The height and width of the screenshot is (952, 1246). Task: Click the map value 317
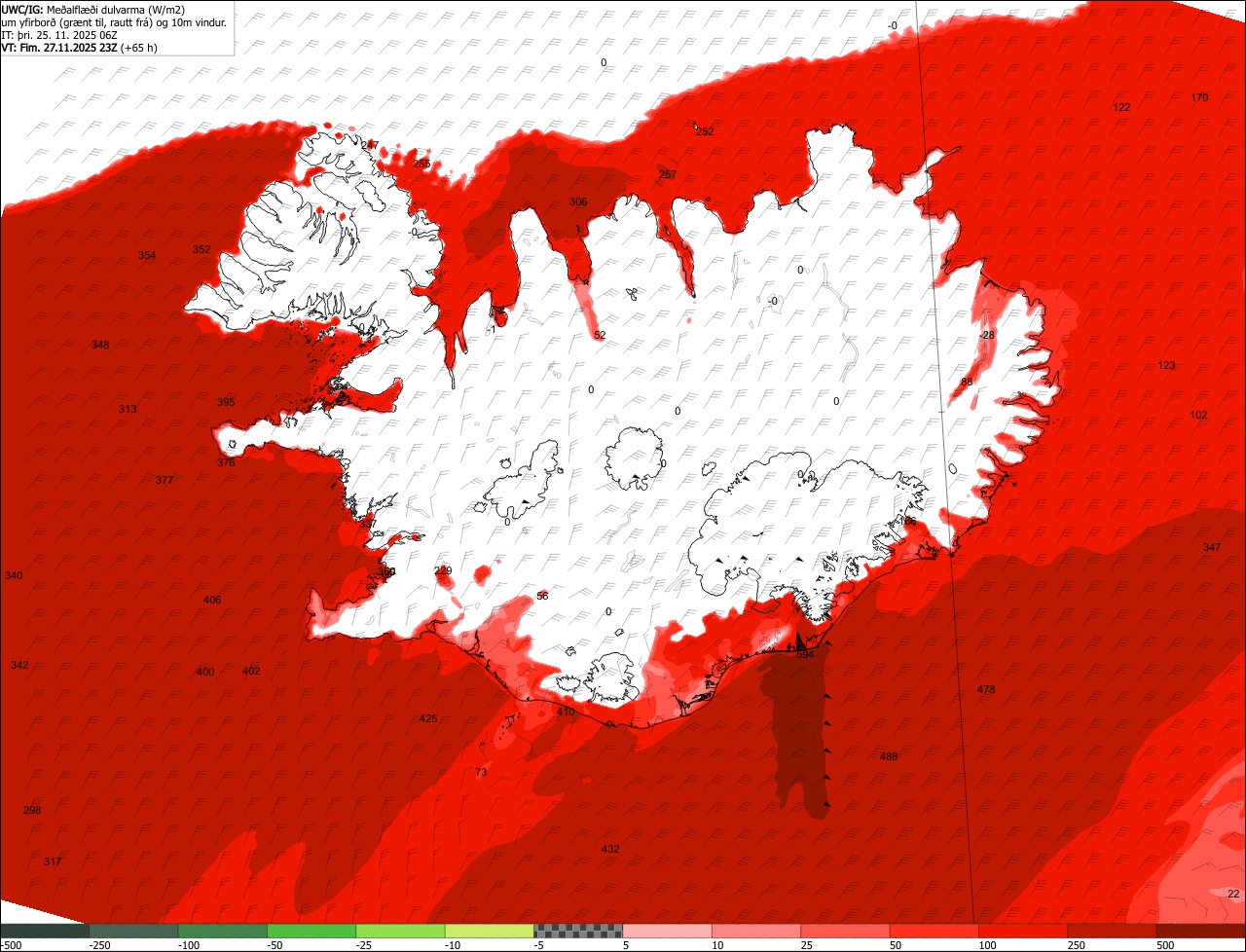[x=53, y=861]
